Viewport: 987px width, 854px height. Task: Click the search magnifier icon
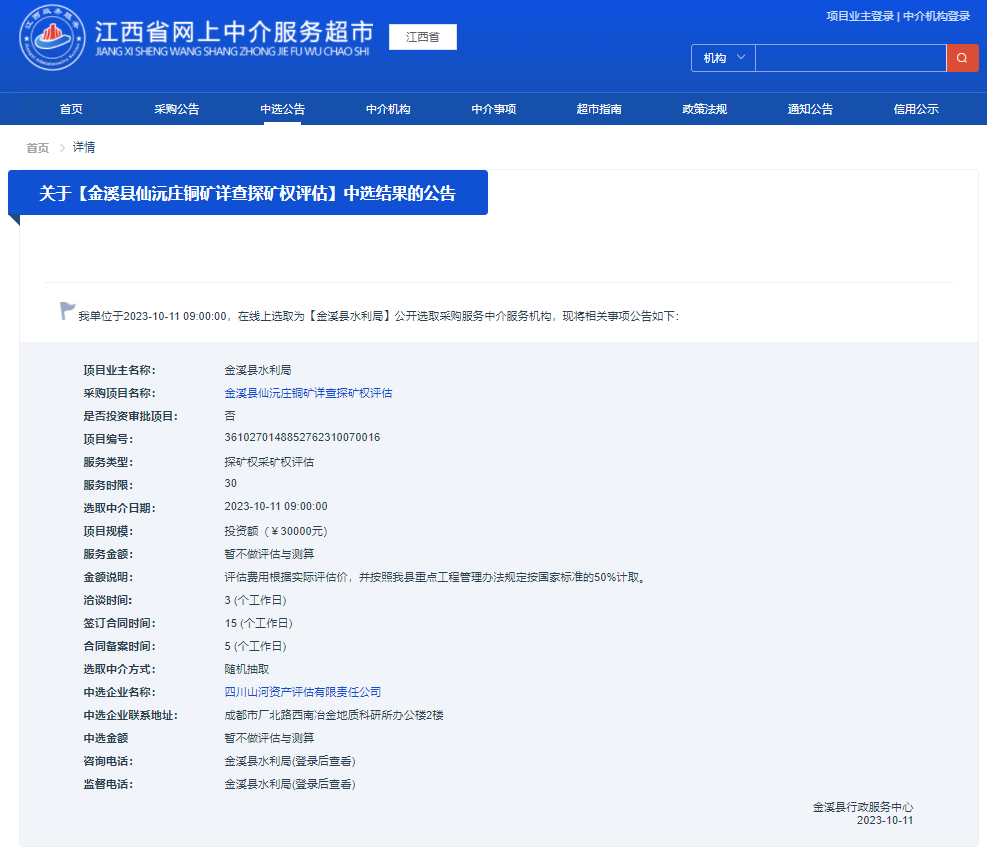962,58
